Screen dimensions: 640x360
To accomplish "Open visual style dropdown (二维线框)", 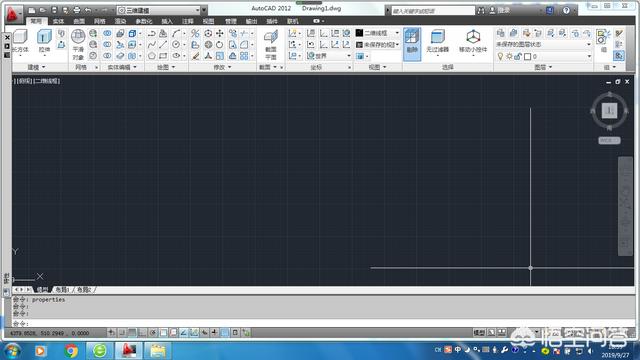I will coord(378,33).
